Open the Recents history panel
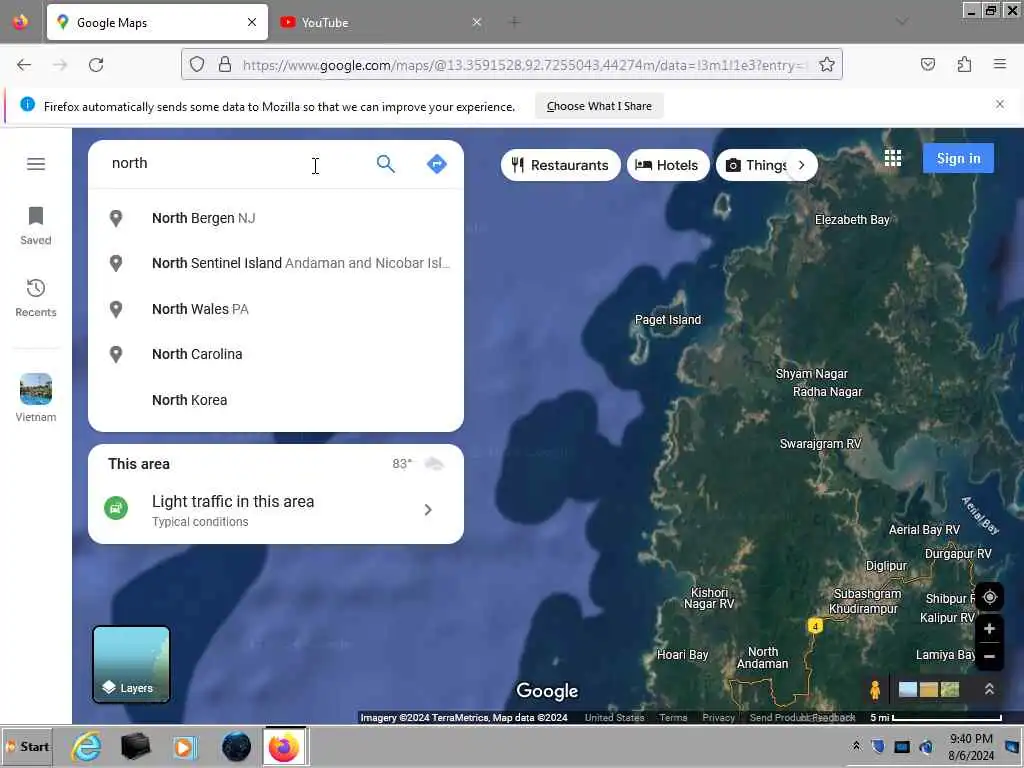 [36, 298]
